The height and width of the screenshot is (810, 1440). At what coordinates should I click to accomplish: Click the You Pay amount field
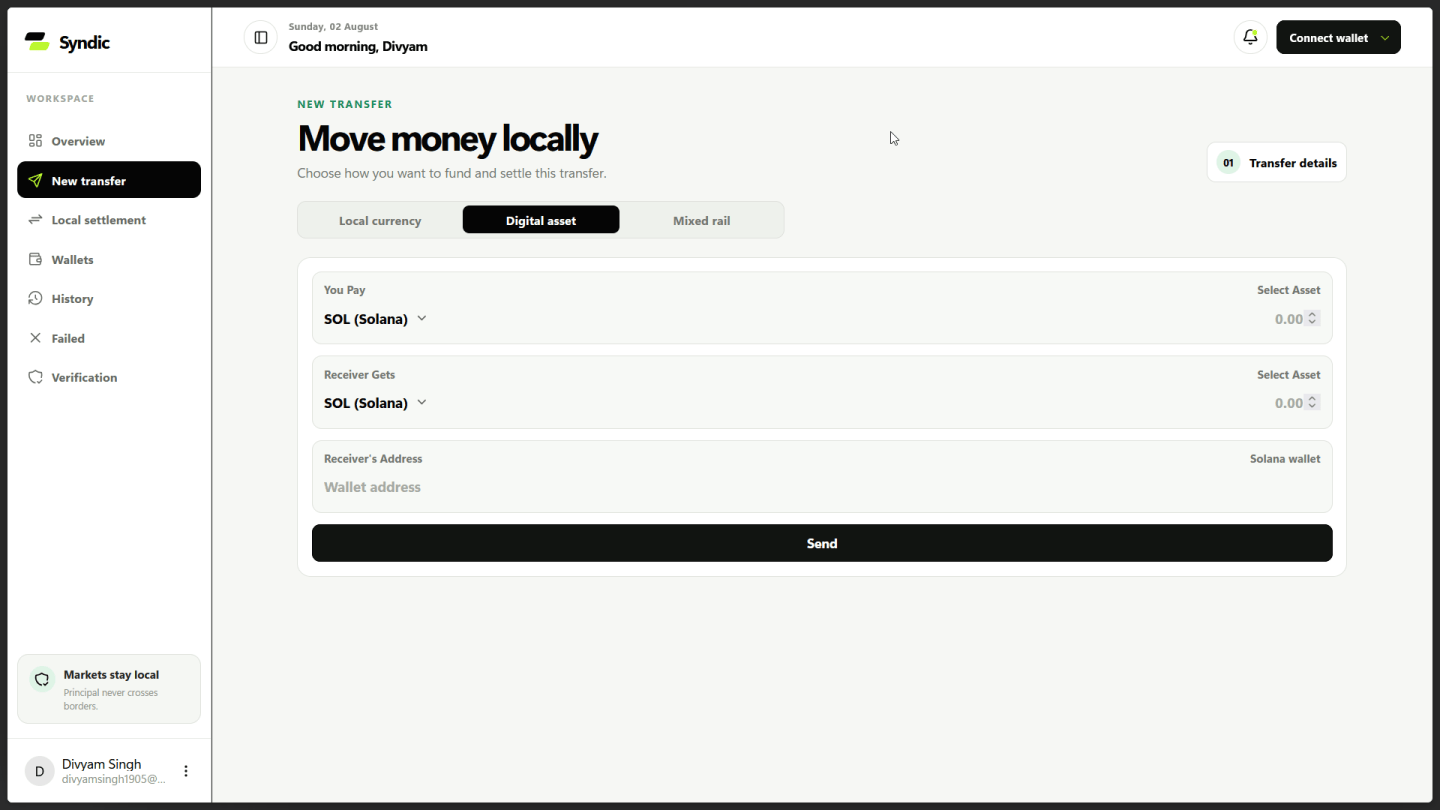(x=1288, y=319)
